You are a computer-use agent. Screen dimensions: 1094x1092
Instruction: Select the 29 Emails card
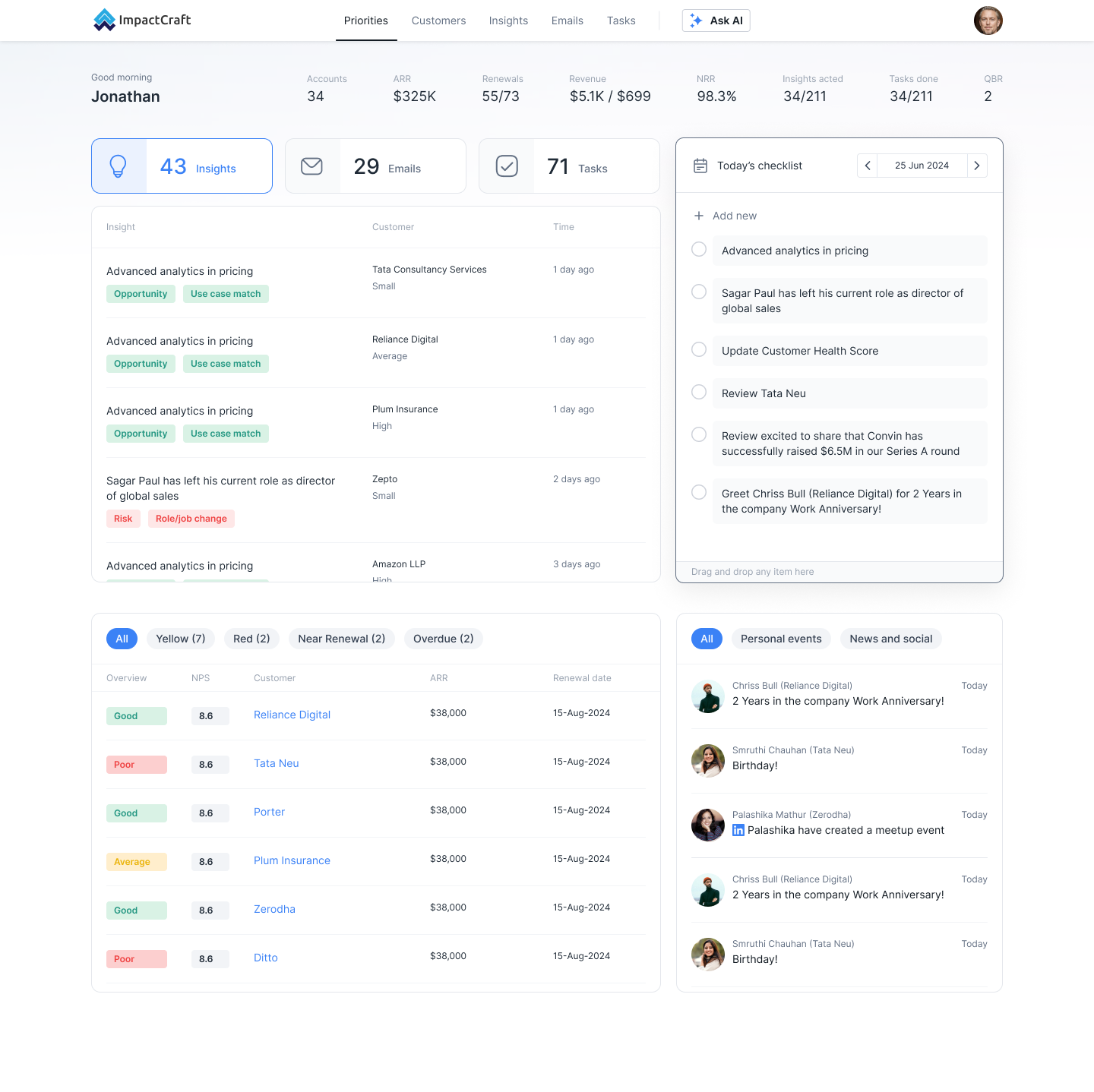pyautogui.click(x=375, y=166)
